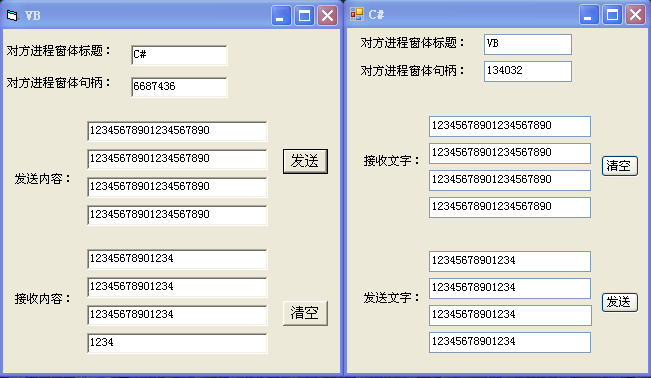Viewport: 651px width, 378px height.
Task: Click fourth 发送文字 text box in C# window
Action: (x=510, y=342)
